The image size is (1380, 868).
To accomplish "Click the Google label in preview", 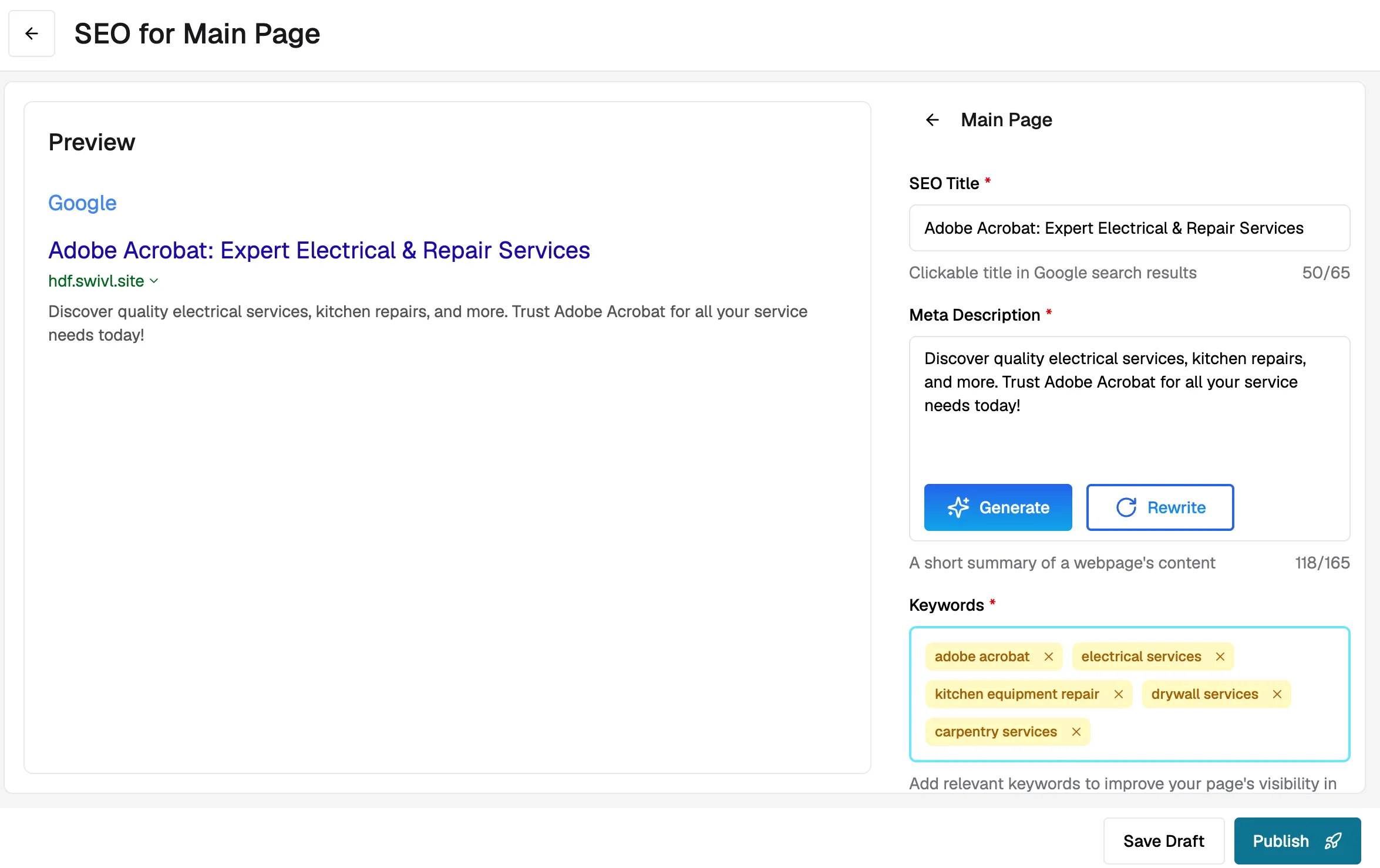I will tap(82, 203).
